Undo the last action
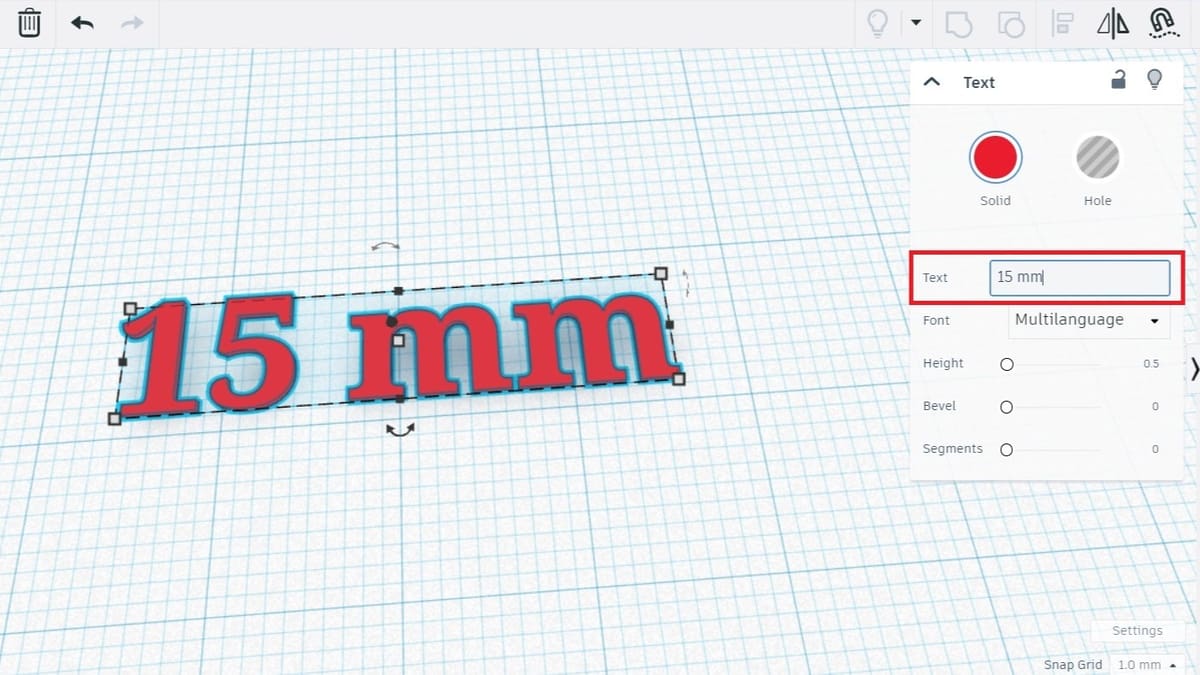Image resolution: width=1200 pixels, height=675 pixels. tap(82, 23)
